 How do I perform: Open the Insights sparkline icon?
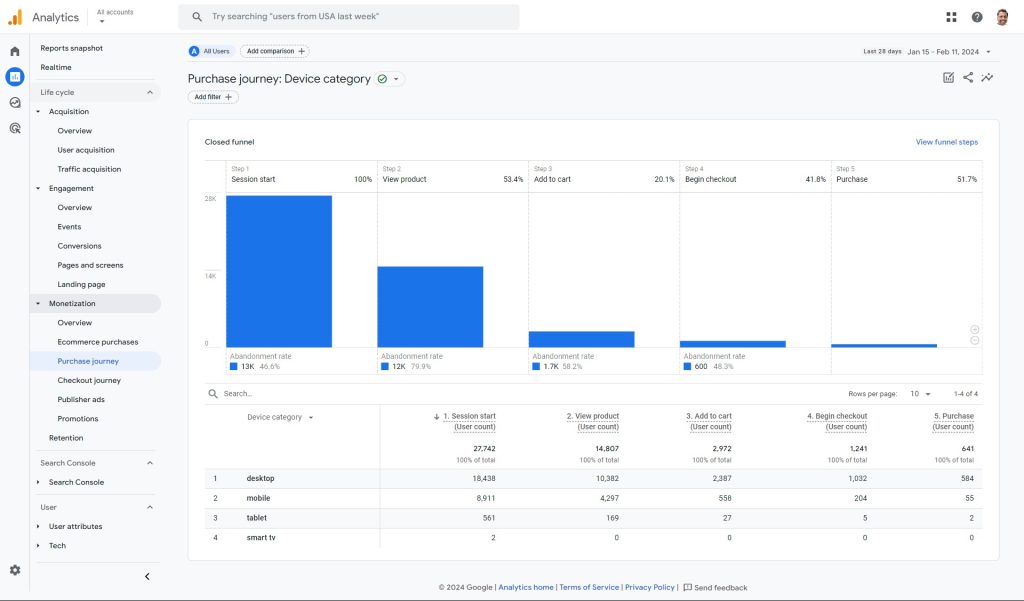coord(987,78)
